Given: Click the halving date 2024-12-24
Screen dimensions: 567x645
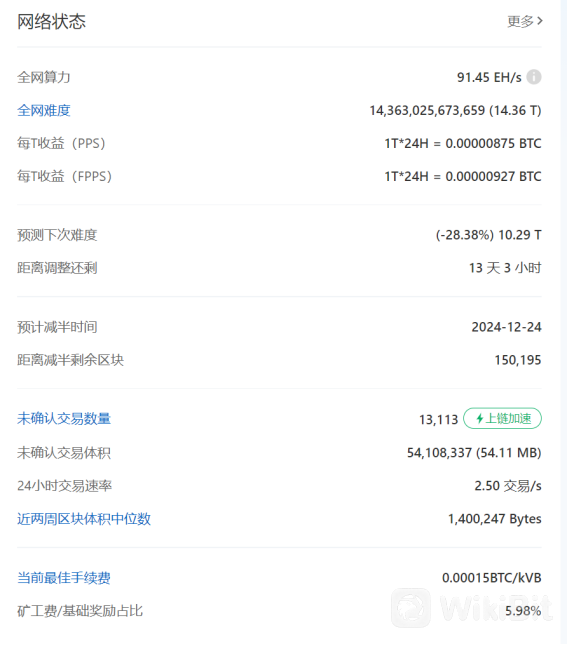Looking at the screenshot, I should (507, 327).
